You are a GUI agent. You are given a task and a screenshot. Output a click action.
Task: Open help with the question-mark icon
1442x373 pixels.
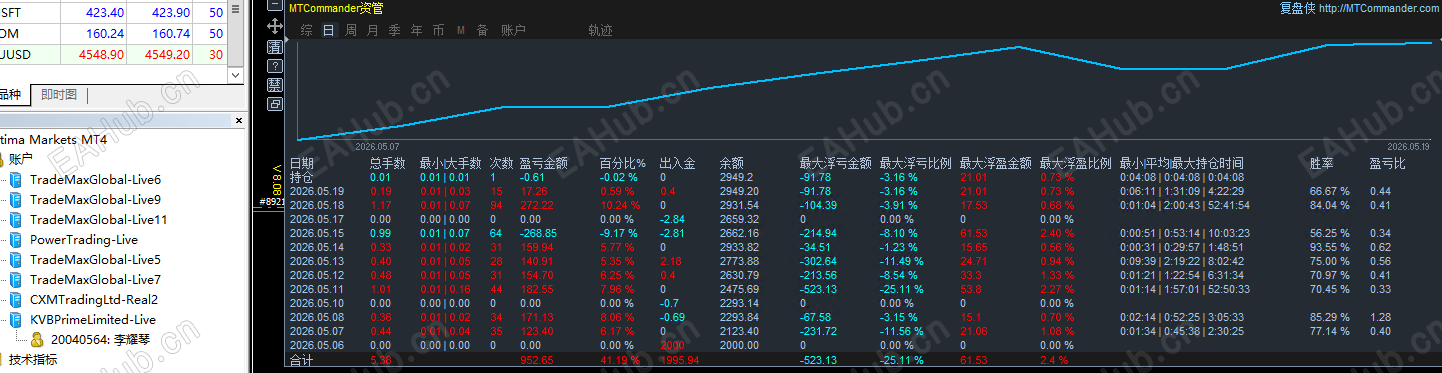tap(275, 65)
